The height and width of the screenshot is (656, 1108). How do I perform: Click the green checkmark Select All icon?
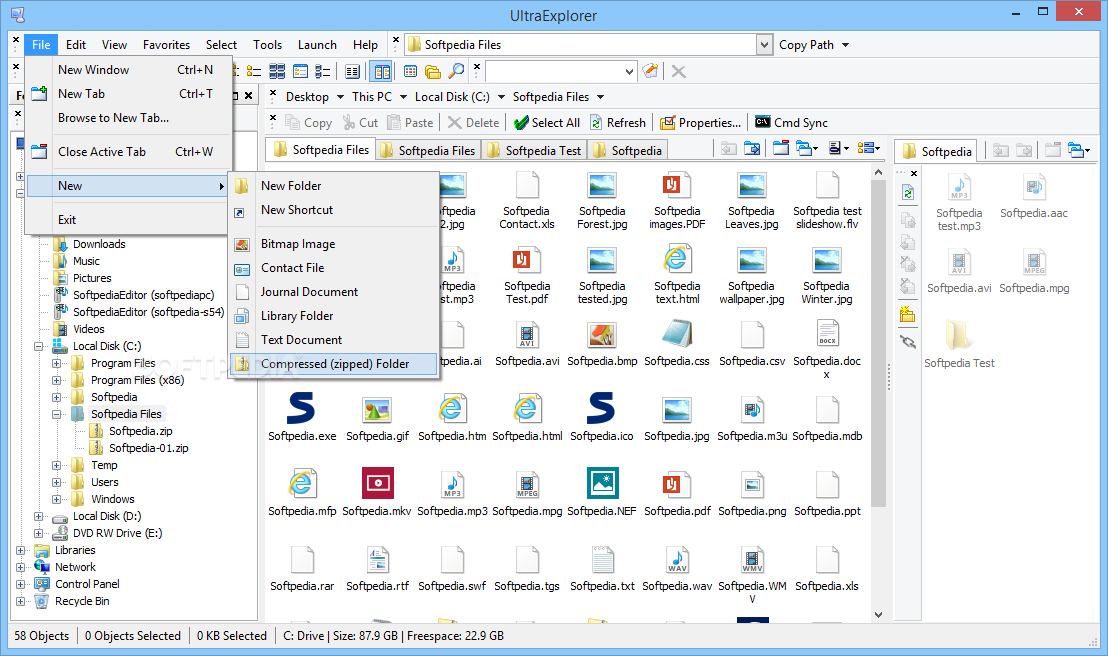521,123
